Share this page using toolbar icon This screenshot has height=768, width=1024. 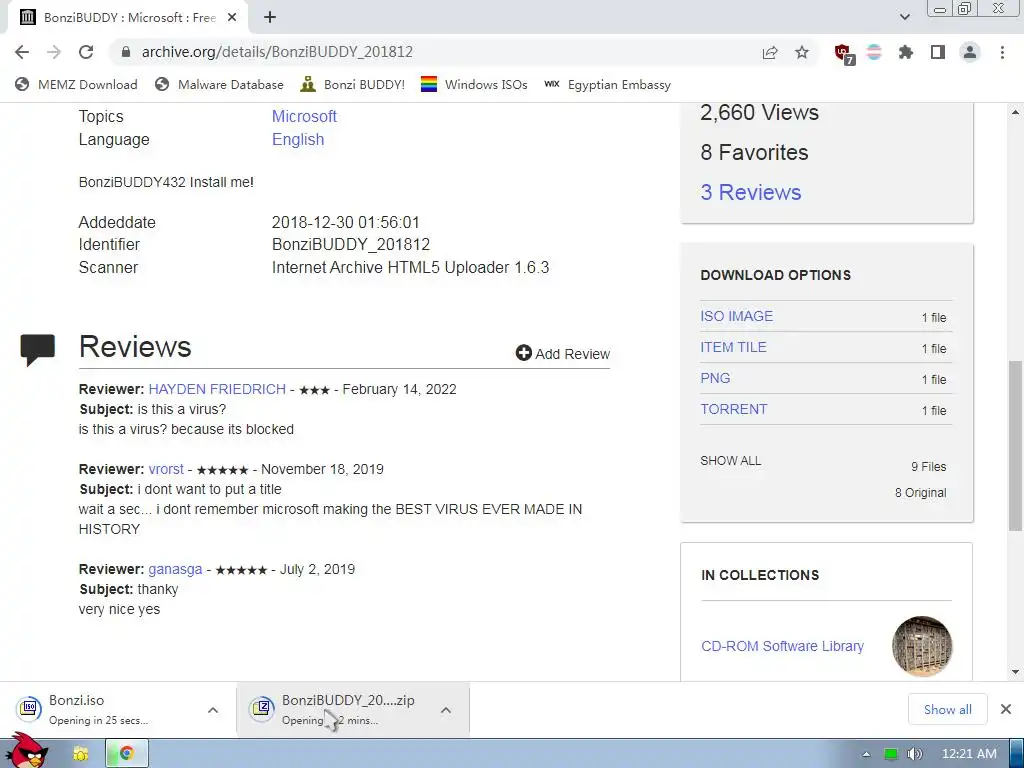[x=770, y=52]
